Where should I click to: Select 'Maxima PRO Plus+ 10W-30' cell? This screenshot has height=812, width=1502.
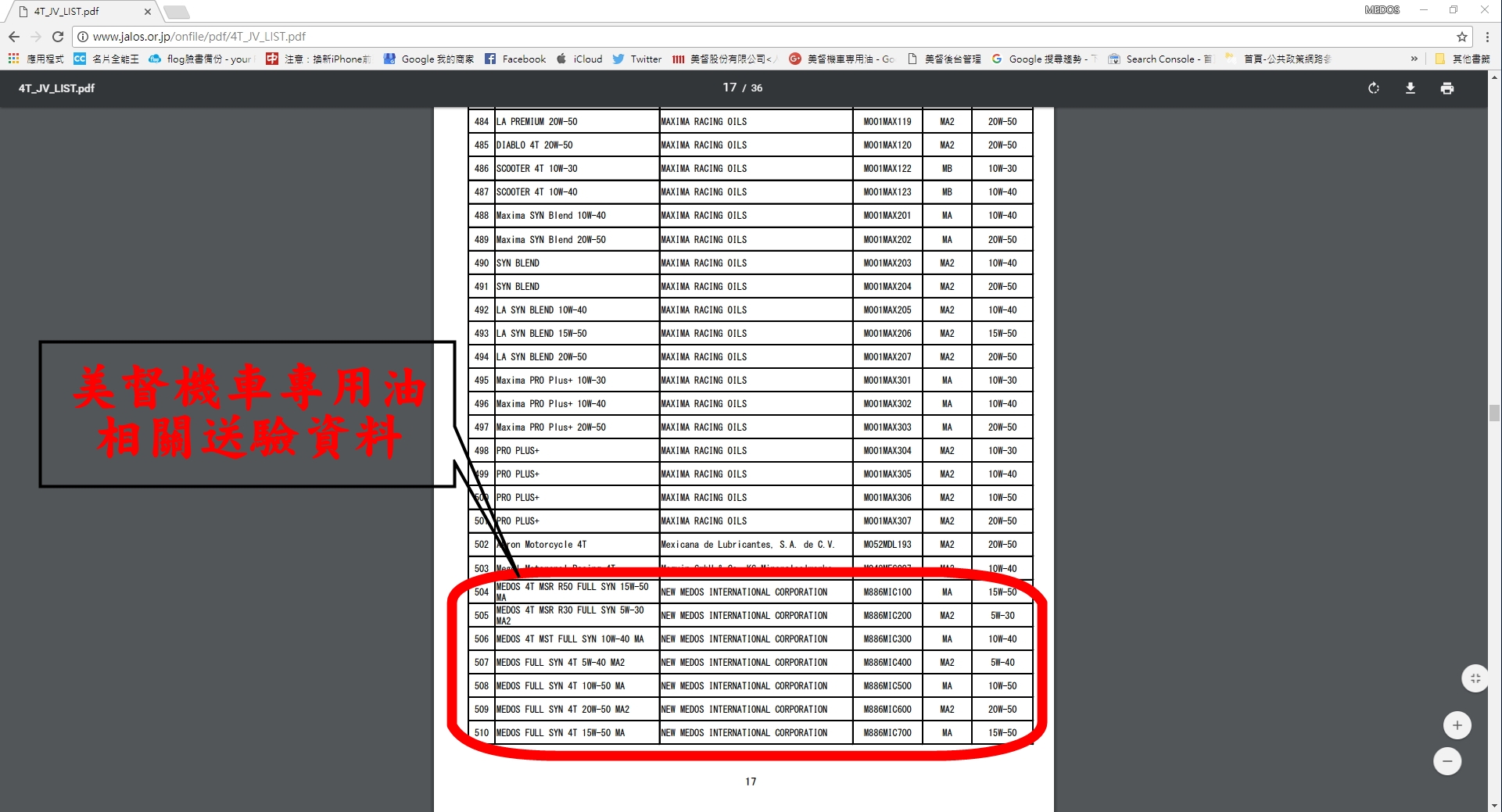(577, 381)
